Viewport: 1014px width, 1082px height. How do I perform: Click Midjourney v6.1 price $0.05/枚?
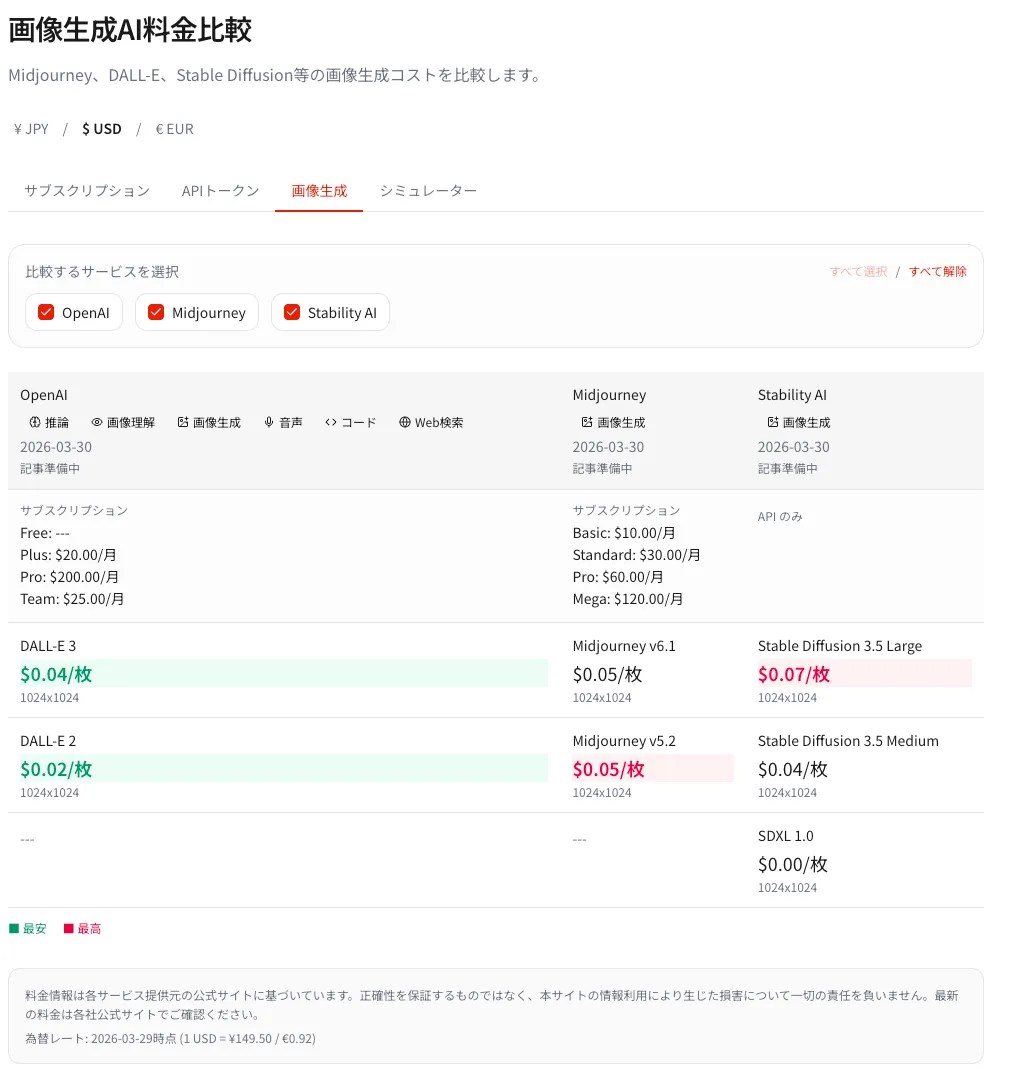[607, 674]
